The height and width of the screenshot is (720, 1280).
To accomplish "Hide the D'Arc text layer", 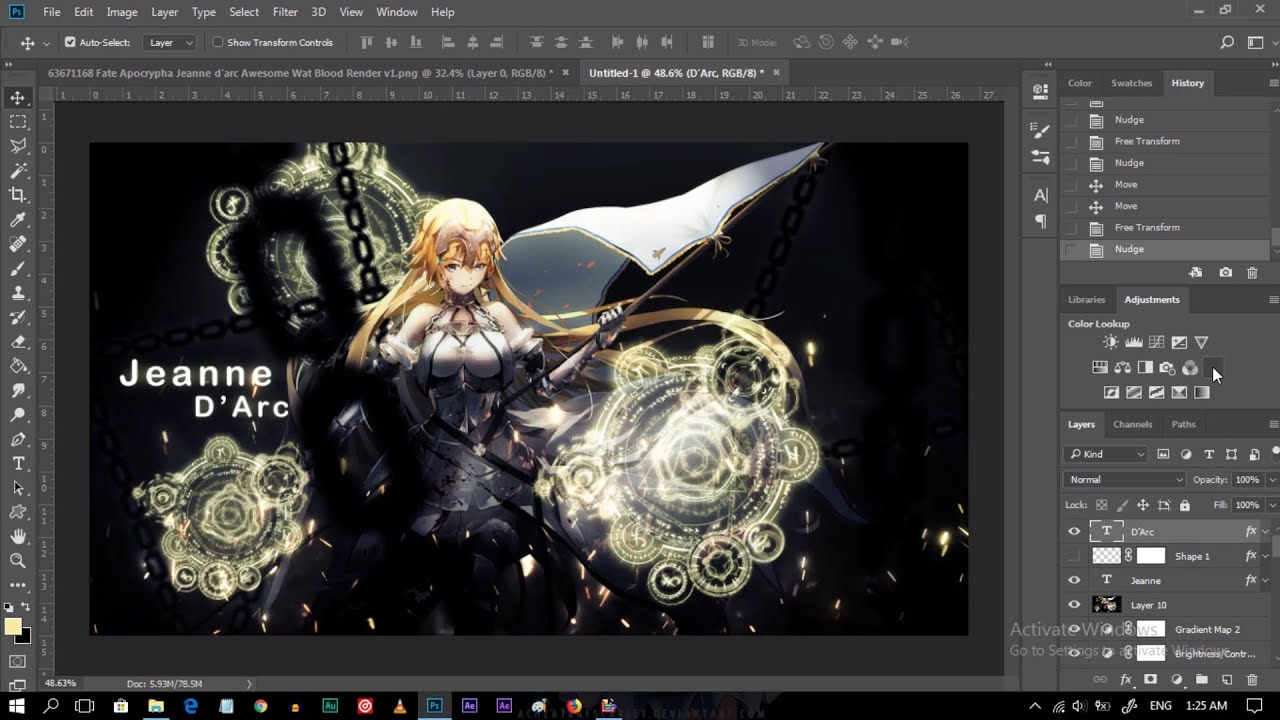I will [1074, 532].
